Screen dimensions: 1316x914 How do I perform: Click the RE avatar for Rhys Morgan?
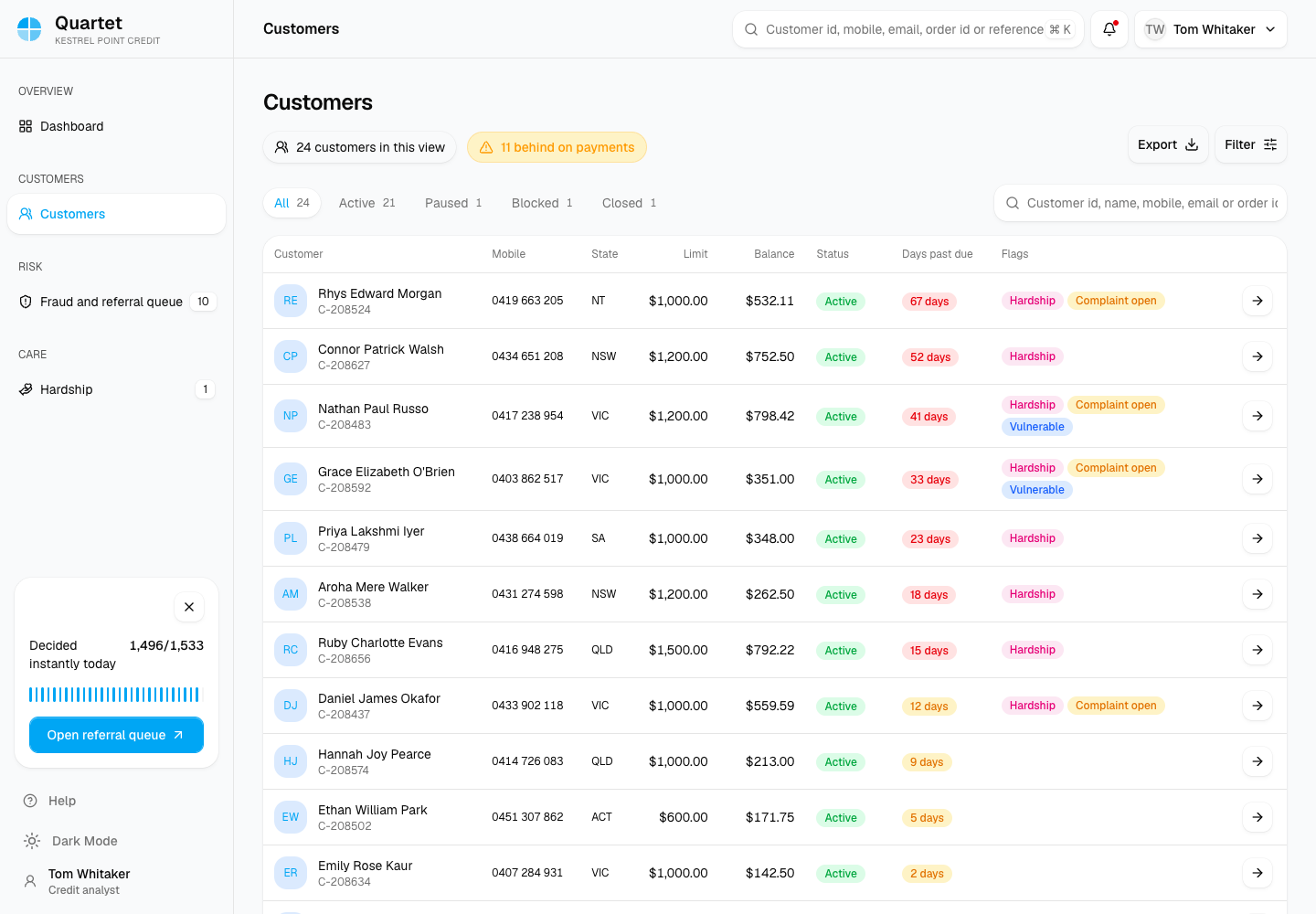(x=291, y=301)
